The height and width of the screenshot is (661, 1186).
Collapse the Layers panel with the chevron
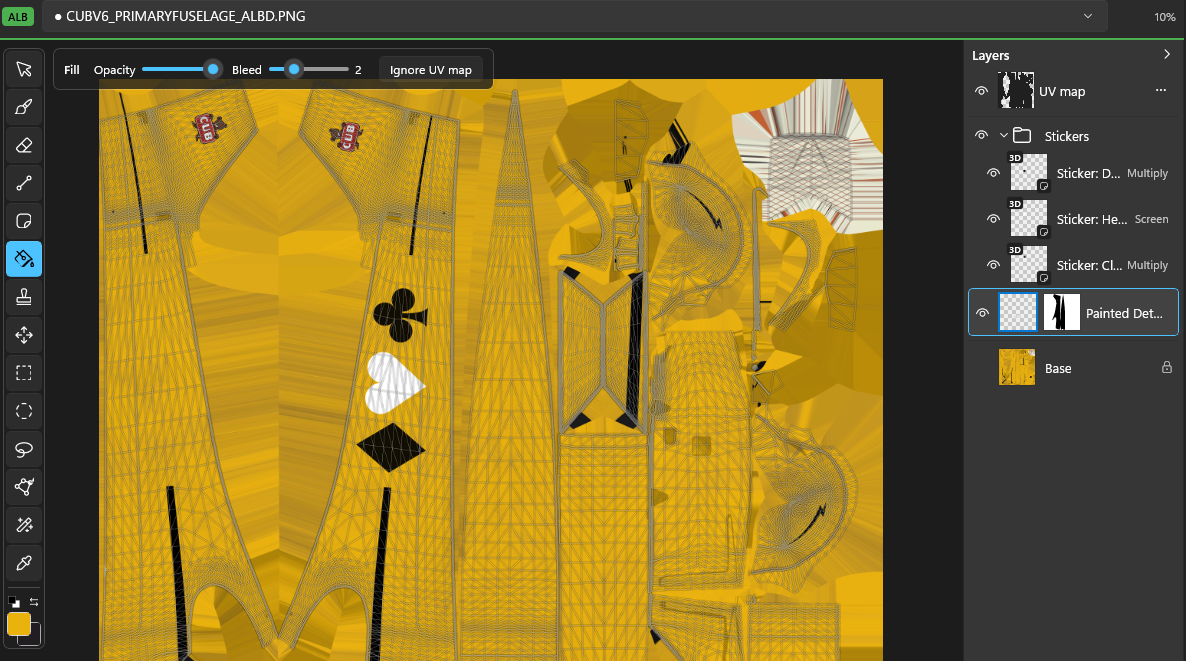(x=1166, y=54)
